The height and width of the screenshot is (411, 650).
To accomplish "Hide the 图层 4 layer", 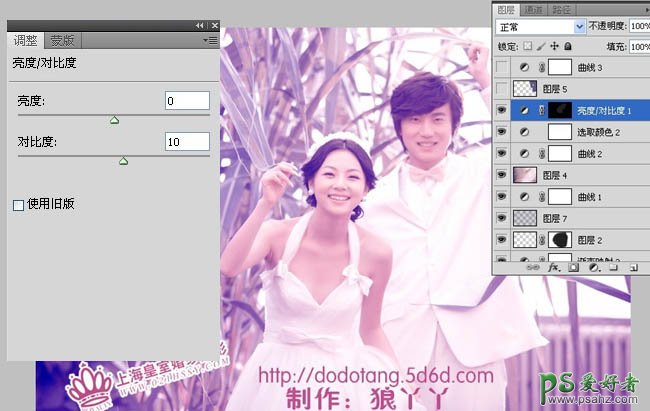I will [x=502, y=174].
